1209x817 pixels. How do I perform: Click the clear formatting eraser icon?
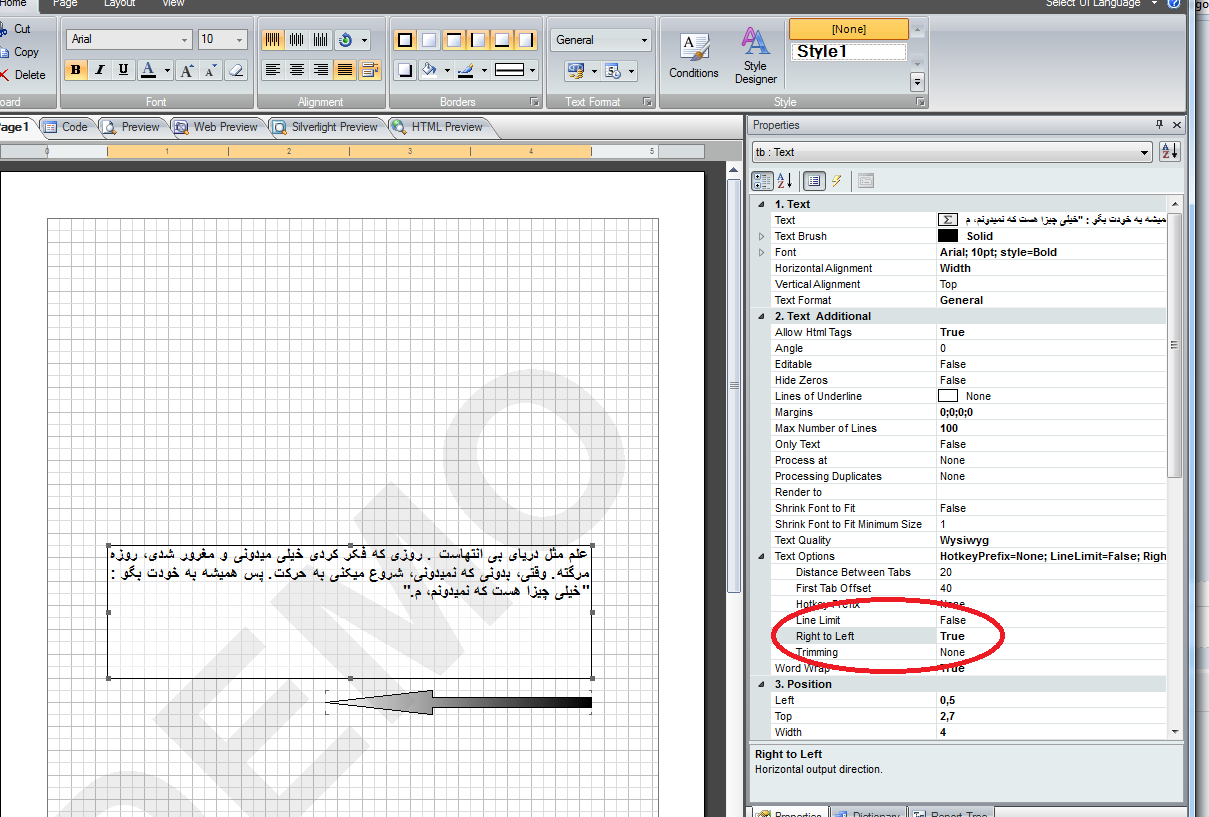(235, 70)
